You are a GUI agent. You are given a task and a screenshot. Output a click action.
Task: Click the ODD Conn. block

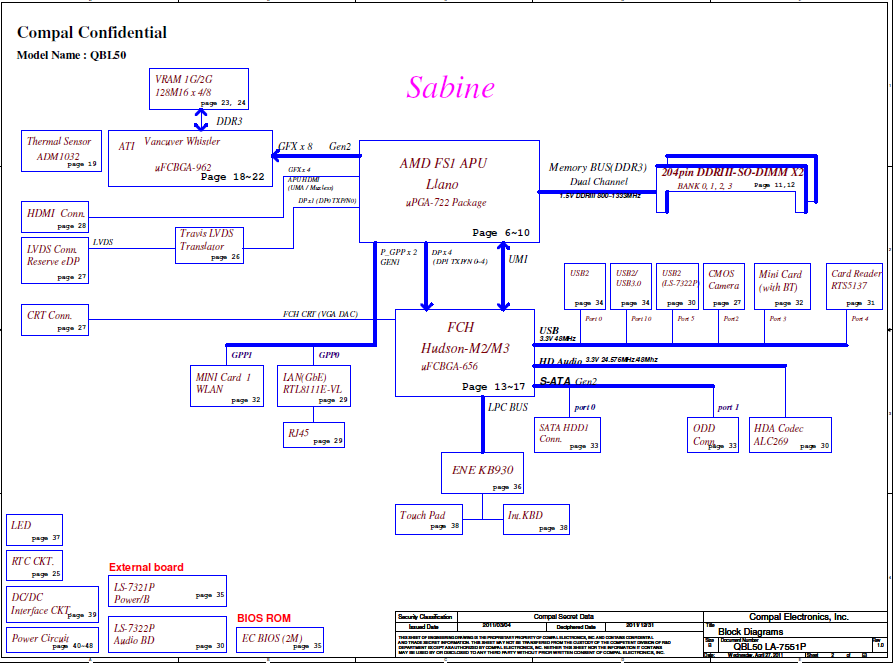click(x=713, y=435)
